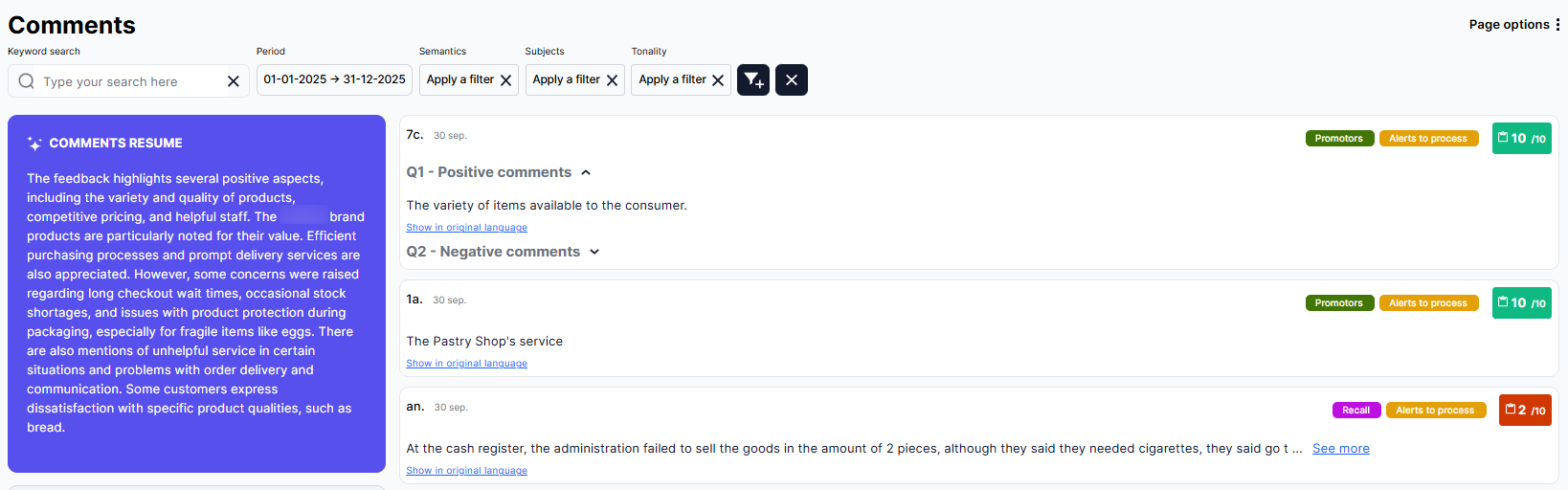Image resolution: width=1568 pixels, height=490 pixels.
Task: Click the 2/10 red score badge
Action: tap(1525, 411)
